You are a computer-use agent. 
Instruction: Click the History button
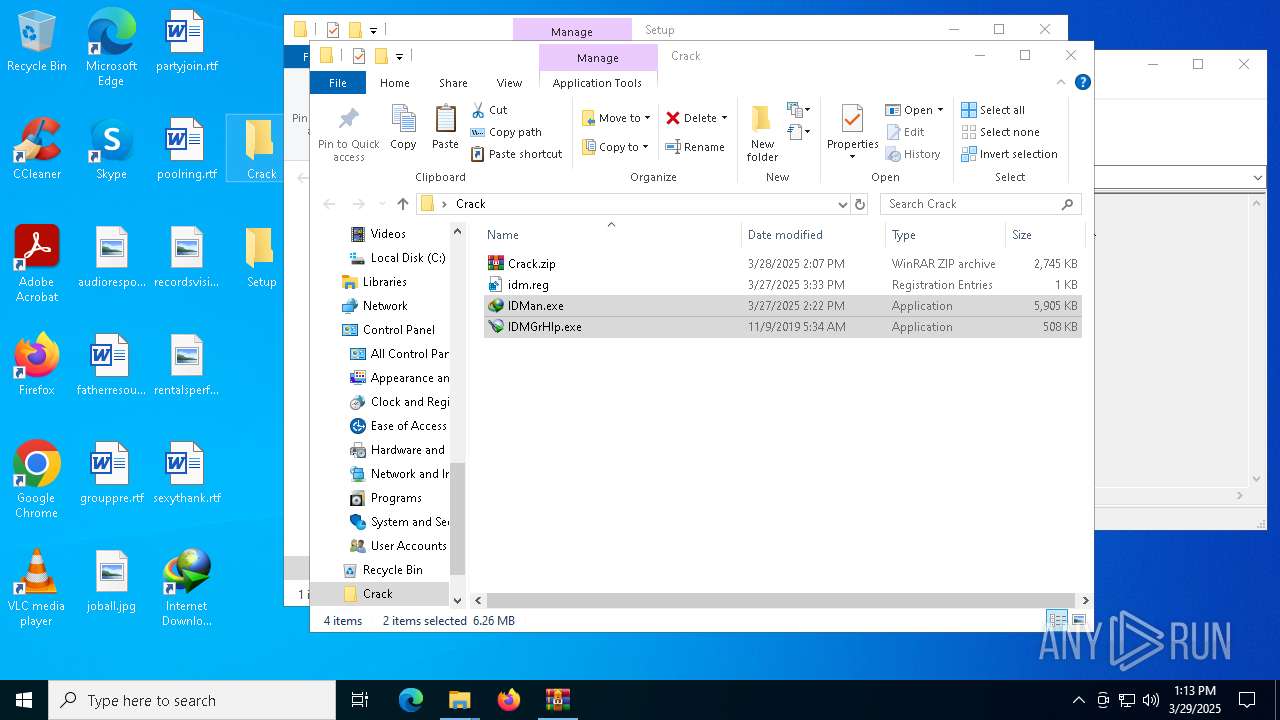point(914,154)
